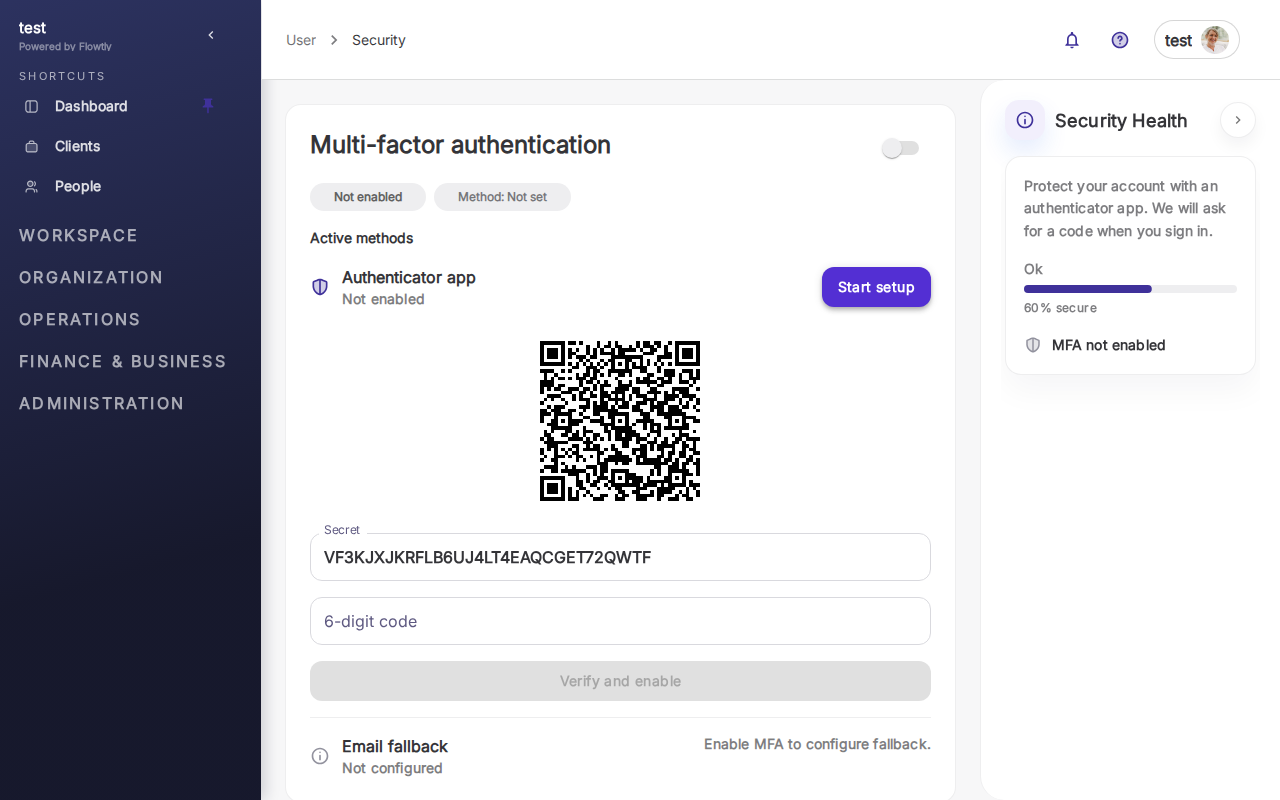The width and height of the screenshot is (1280, 800).
Task: Click the People icon in sidebar
Action: click(x=32, y=186)
